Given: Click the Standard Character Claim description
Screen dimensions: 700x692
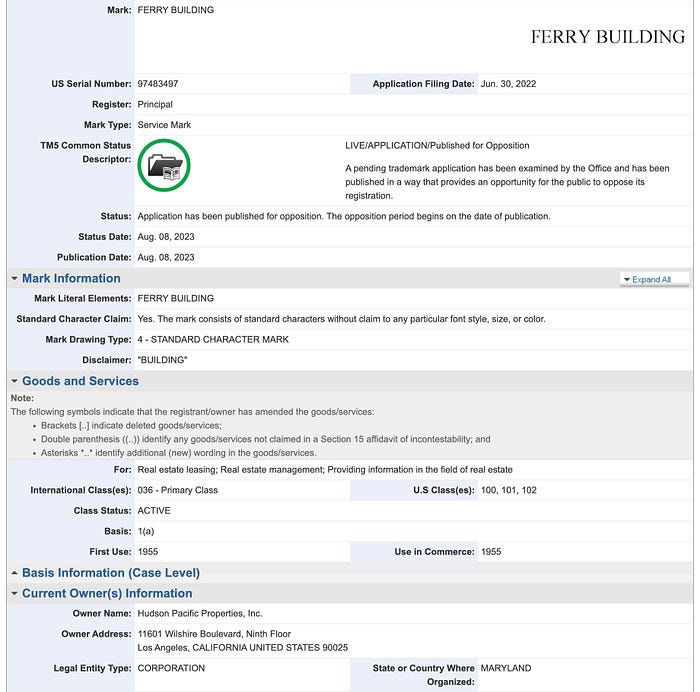Looking at the screenshot, I should [x=342, y=319].
